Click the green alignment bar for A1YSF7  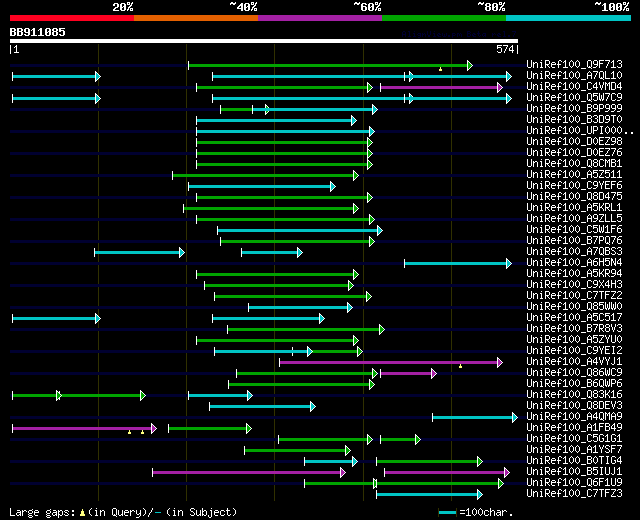pos(297,451)
